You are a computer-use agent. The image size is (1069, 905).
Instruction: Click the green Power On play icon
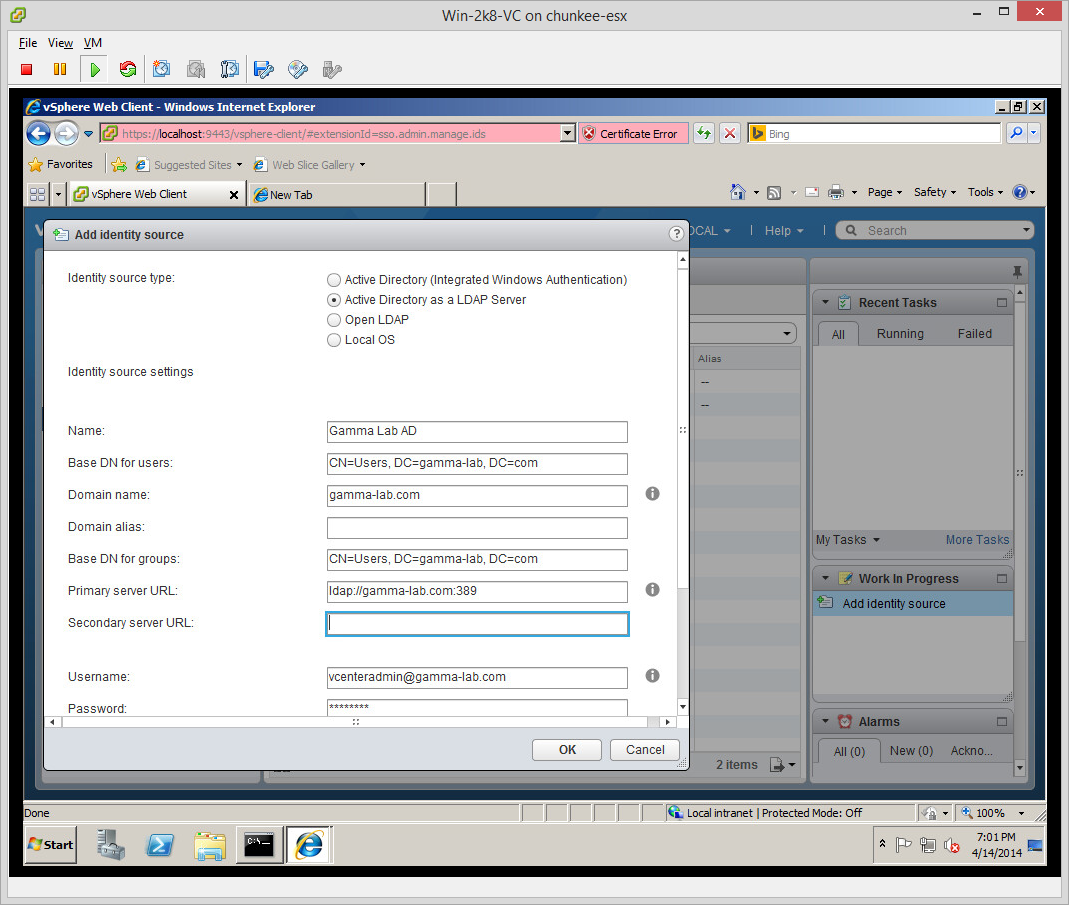(94, 69)
